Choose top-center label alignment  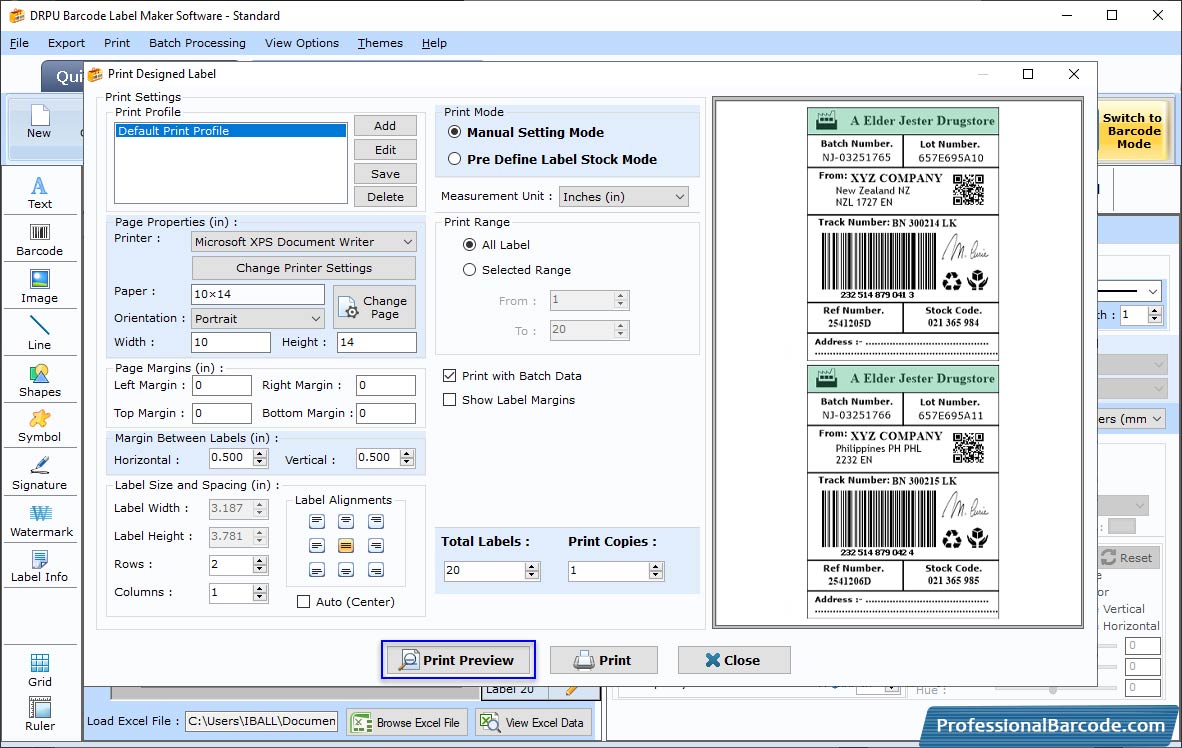pyautogui.click(x=346, y=521)
